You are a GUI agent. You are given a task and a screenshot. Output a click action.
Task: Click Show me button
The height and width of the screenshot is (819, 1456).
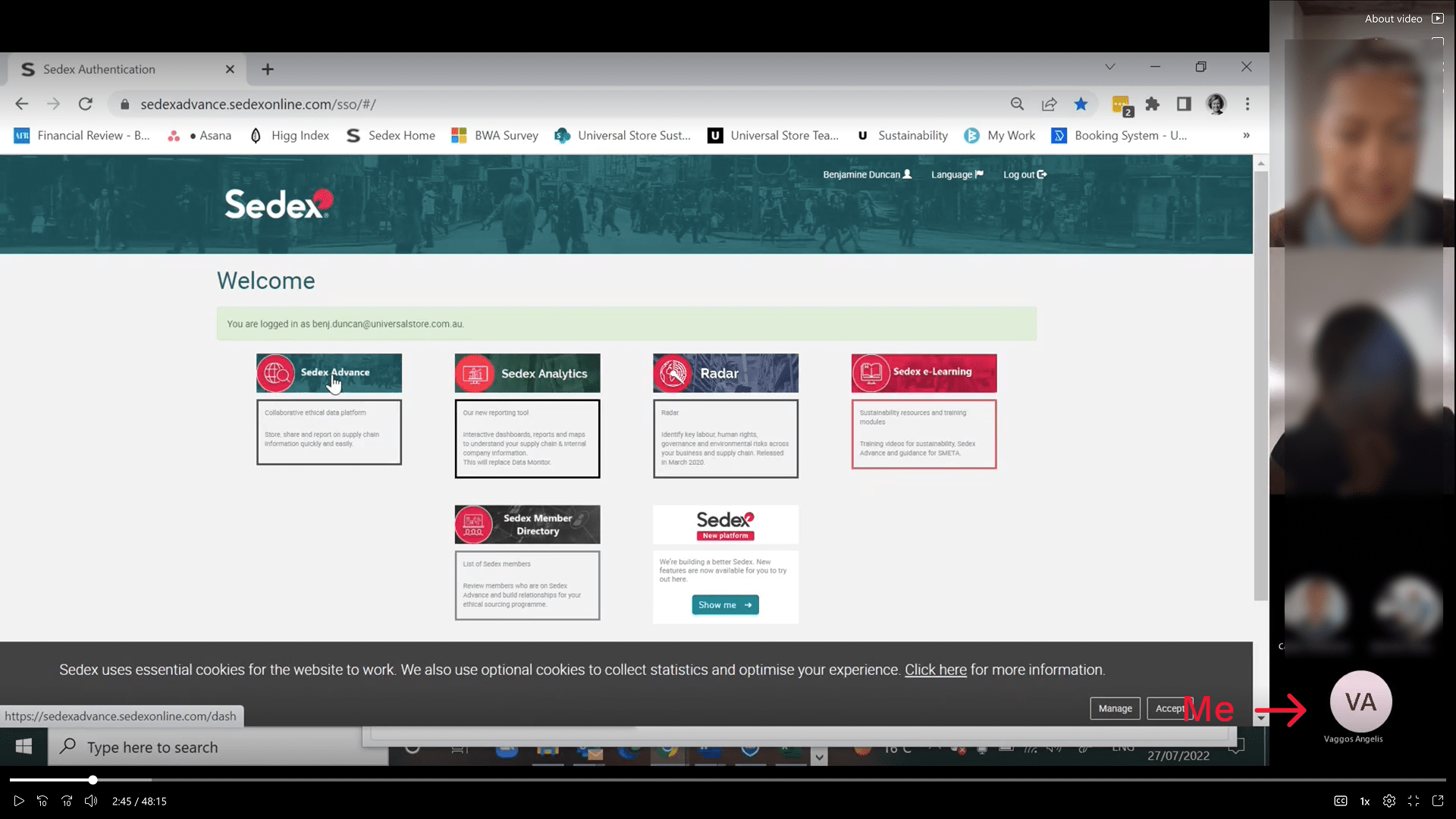[x=724, y=604]
